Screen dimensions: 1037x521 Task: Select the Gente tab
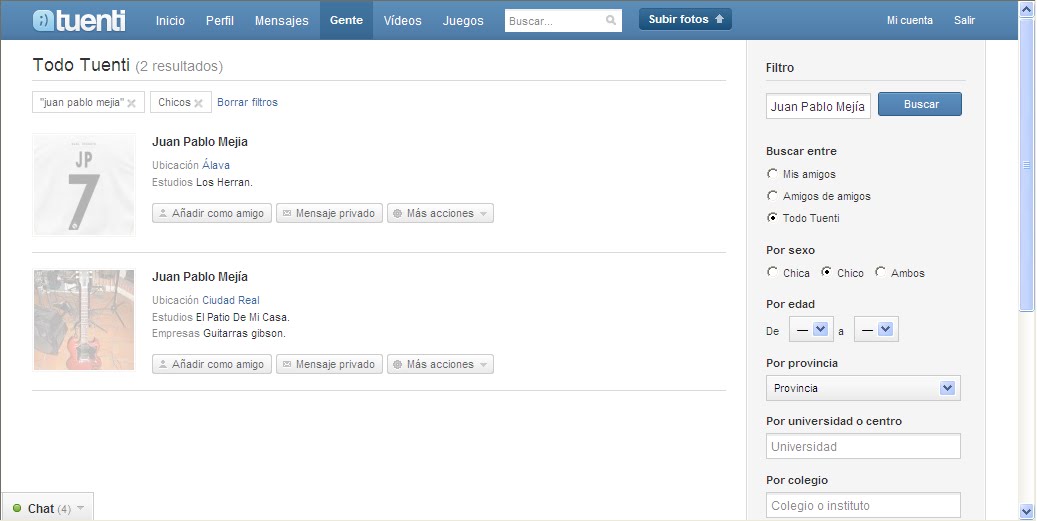point(347,20)
